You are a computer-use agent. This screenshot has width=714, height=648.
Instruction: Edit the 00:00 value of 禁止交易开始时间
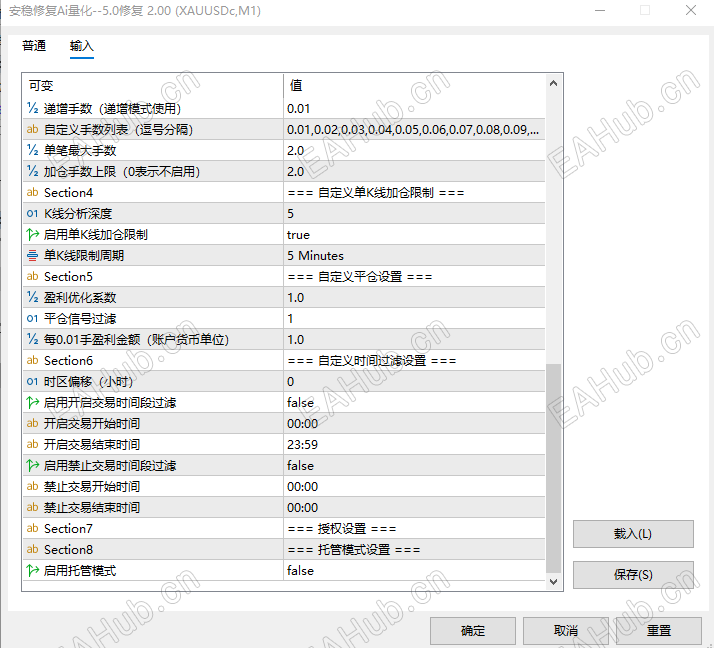[414, 486]
